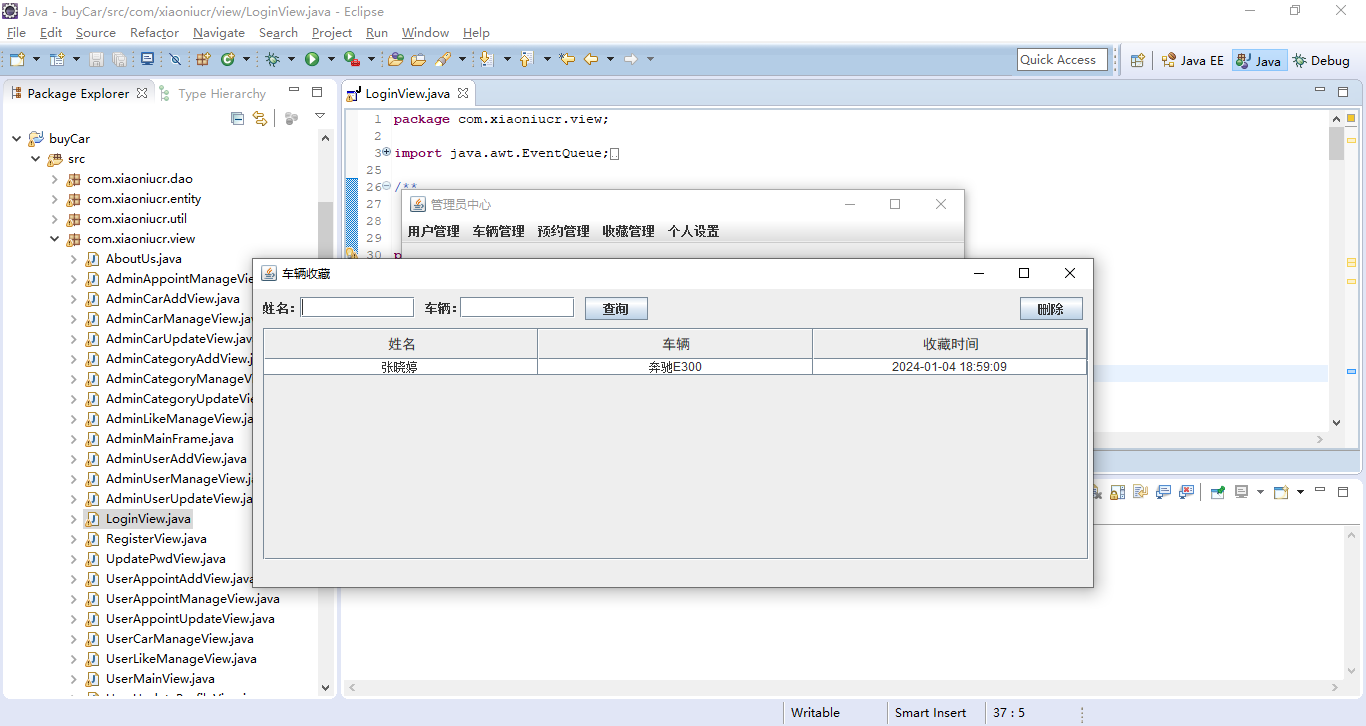Viewport: 1366px width, 726px height.
Task: Click the 删除 button
Action: pyautogui.click(x=1051, y=309)
